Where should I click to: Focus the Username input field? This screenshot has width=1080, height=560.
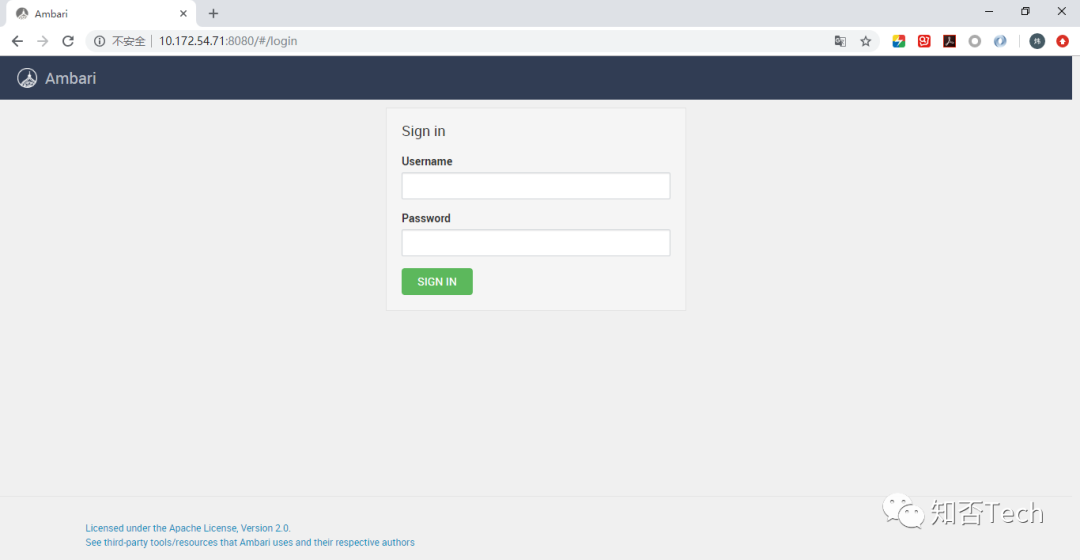click(535, 186)
